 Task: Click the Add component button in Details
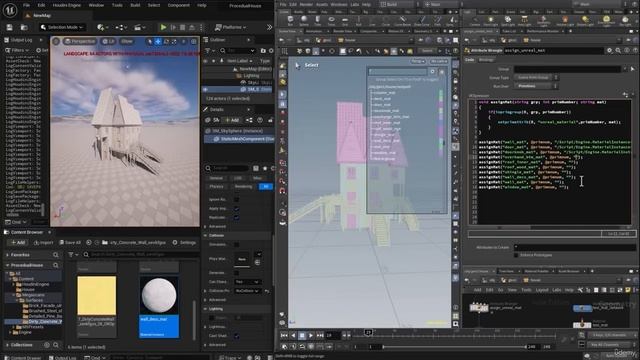tap(232, 120)
